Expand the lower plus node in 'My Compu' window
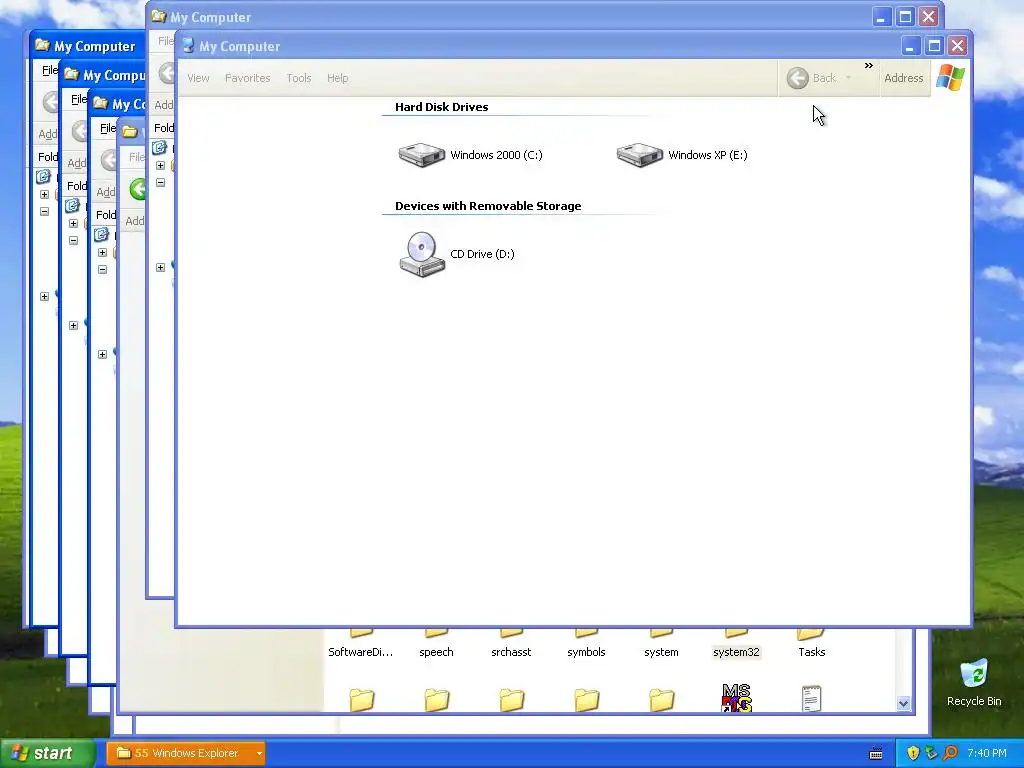 pos(73,325)
